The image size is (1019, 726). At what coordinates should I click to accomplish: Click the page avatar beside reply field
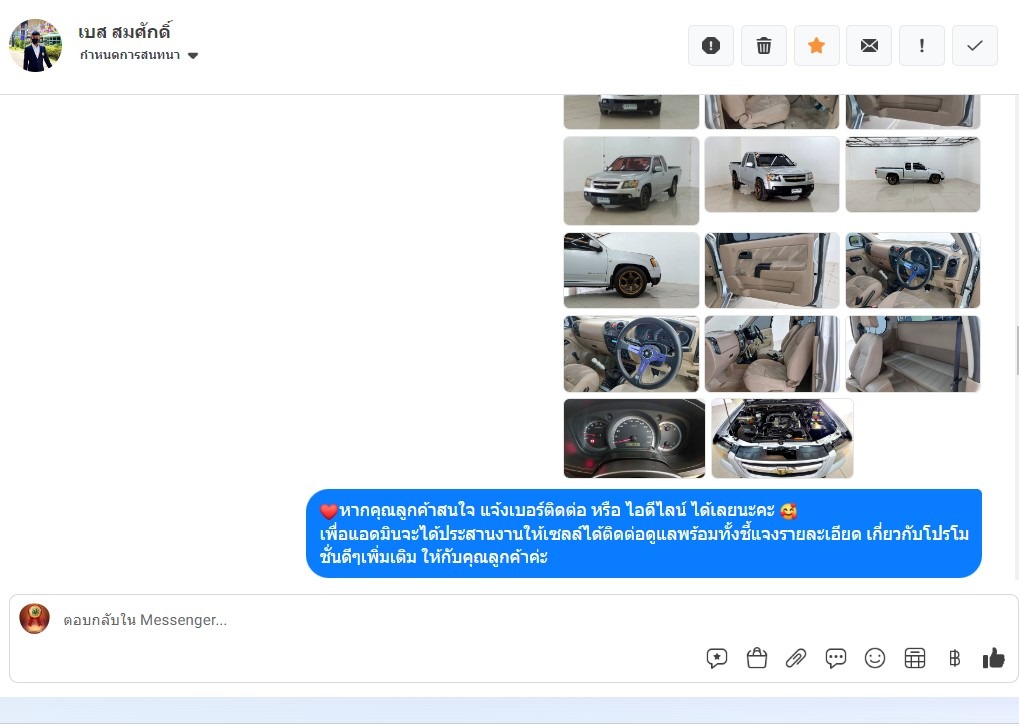[34, 619]
